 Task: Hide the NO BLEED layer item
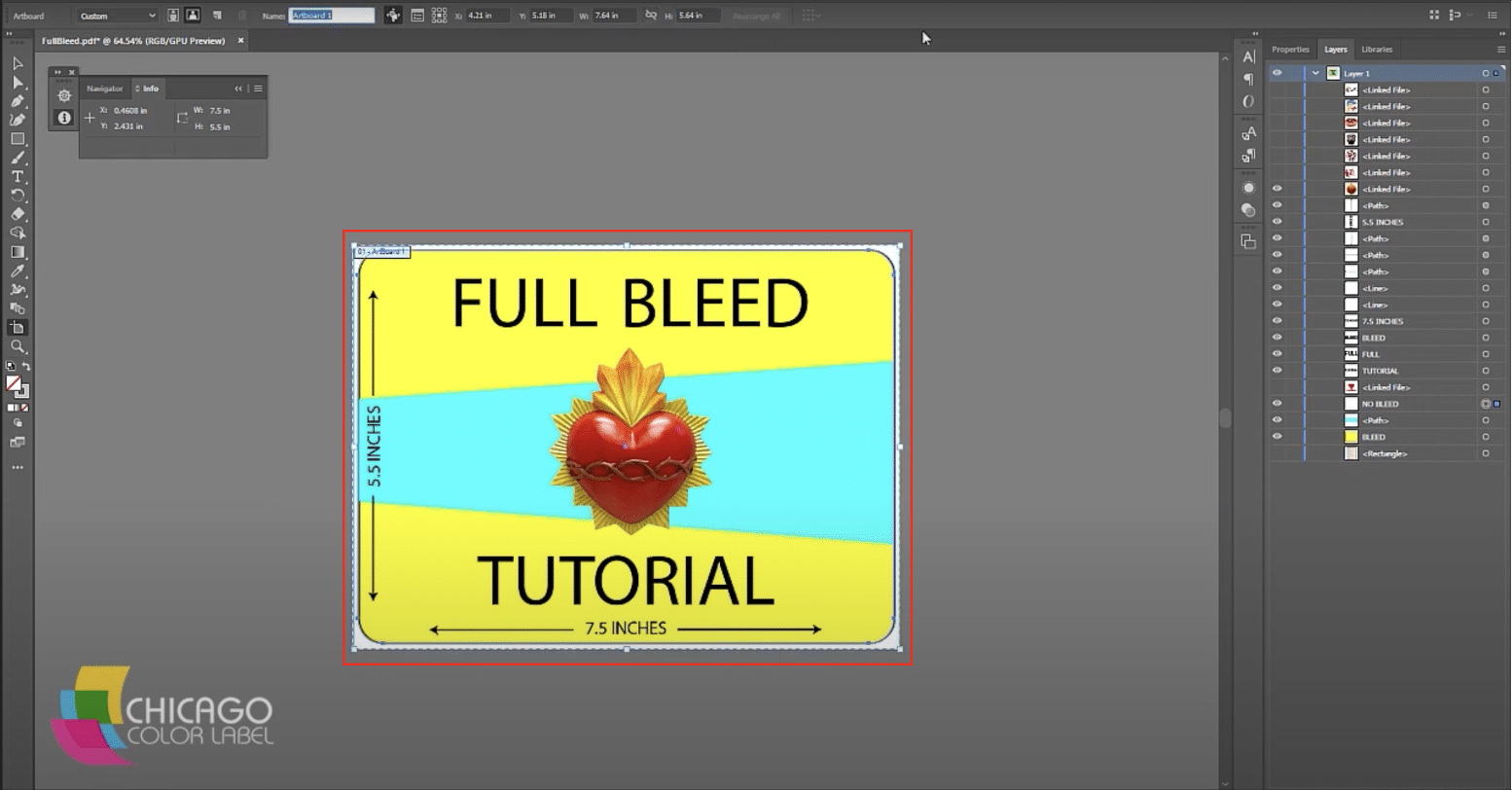1277,404
